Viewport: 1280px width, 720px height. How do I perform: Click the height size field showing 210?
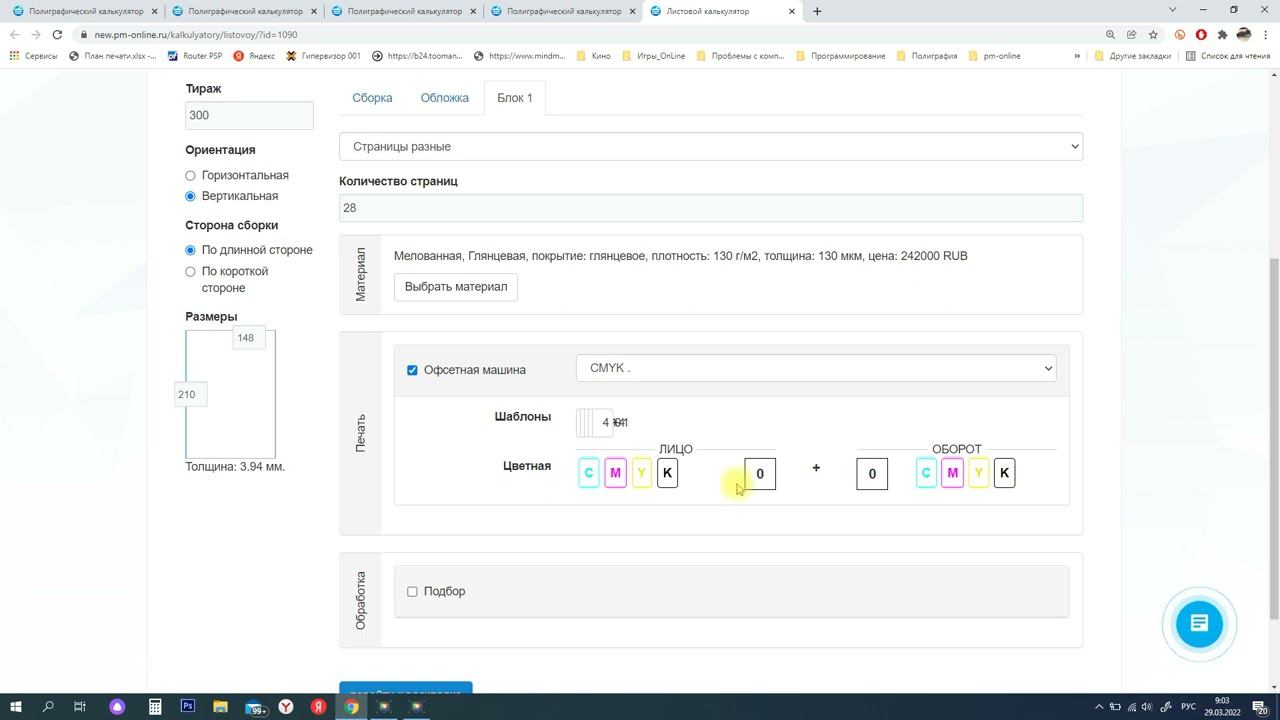click(x=191, y=394)
